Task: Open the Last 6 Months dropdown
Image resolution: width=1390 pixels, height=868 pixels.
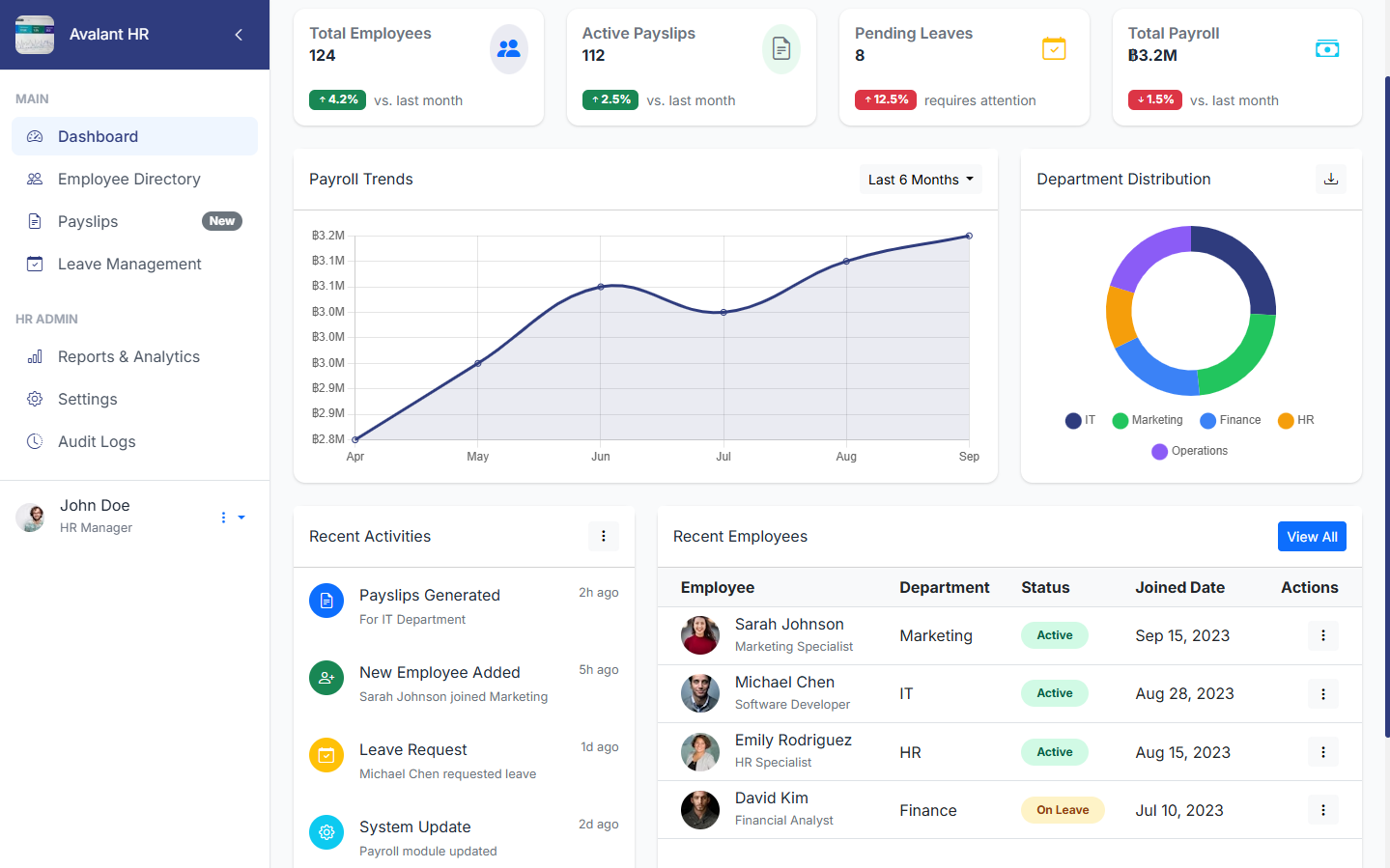Action: pos(920,180)
